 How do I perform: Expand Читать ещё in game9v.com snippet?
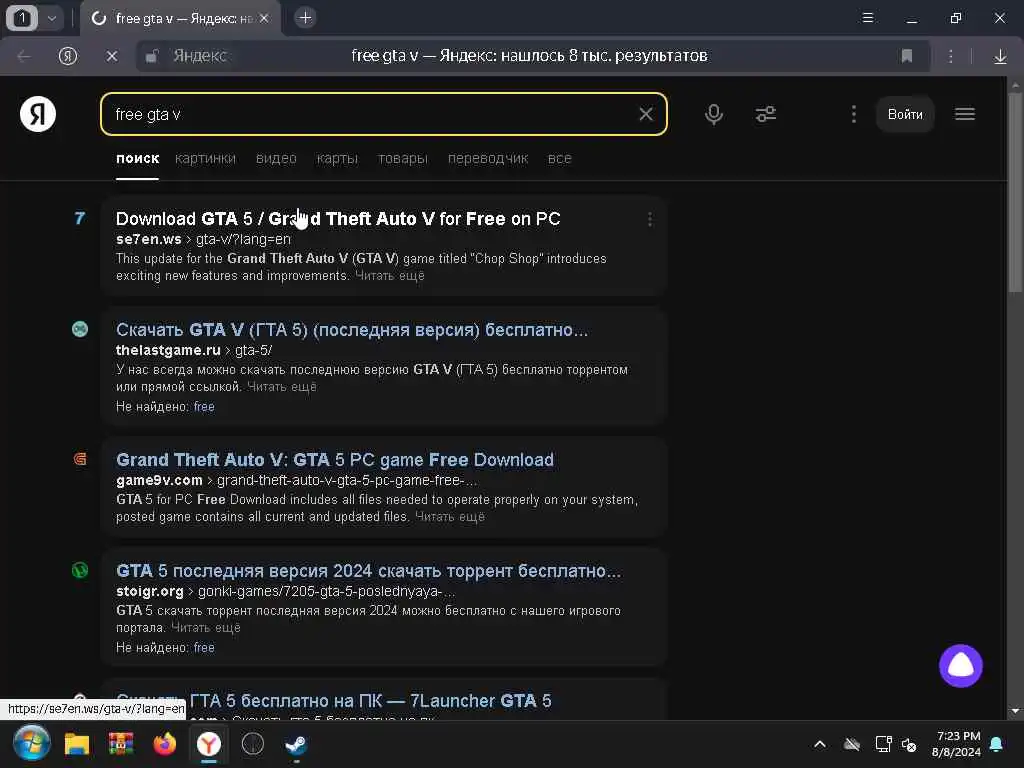[450, 517]
